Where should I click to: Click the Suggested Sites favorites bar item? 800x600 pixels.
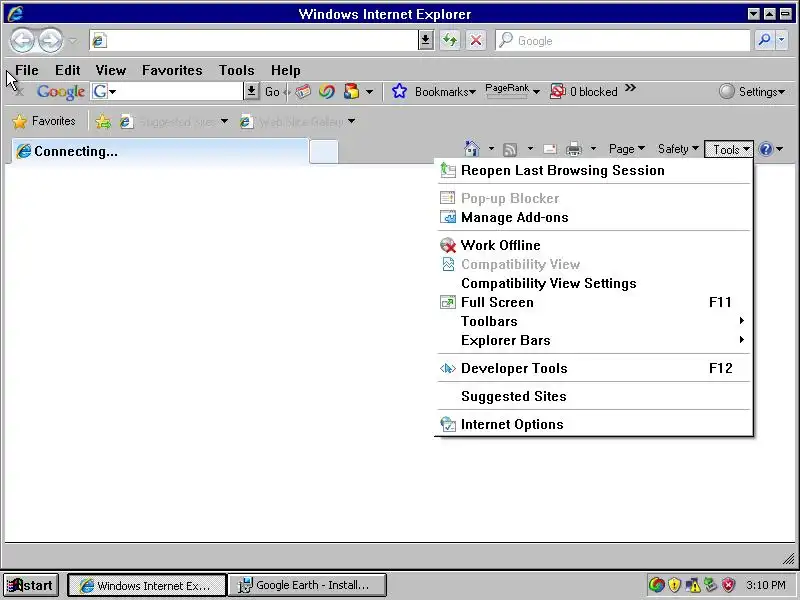click(173, 121)
